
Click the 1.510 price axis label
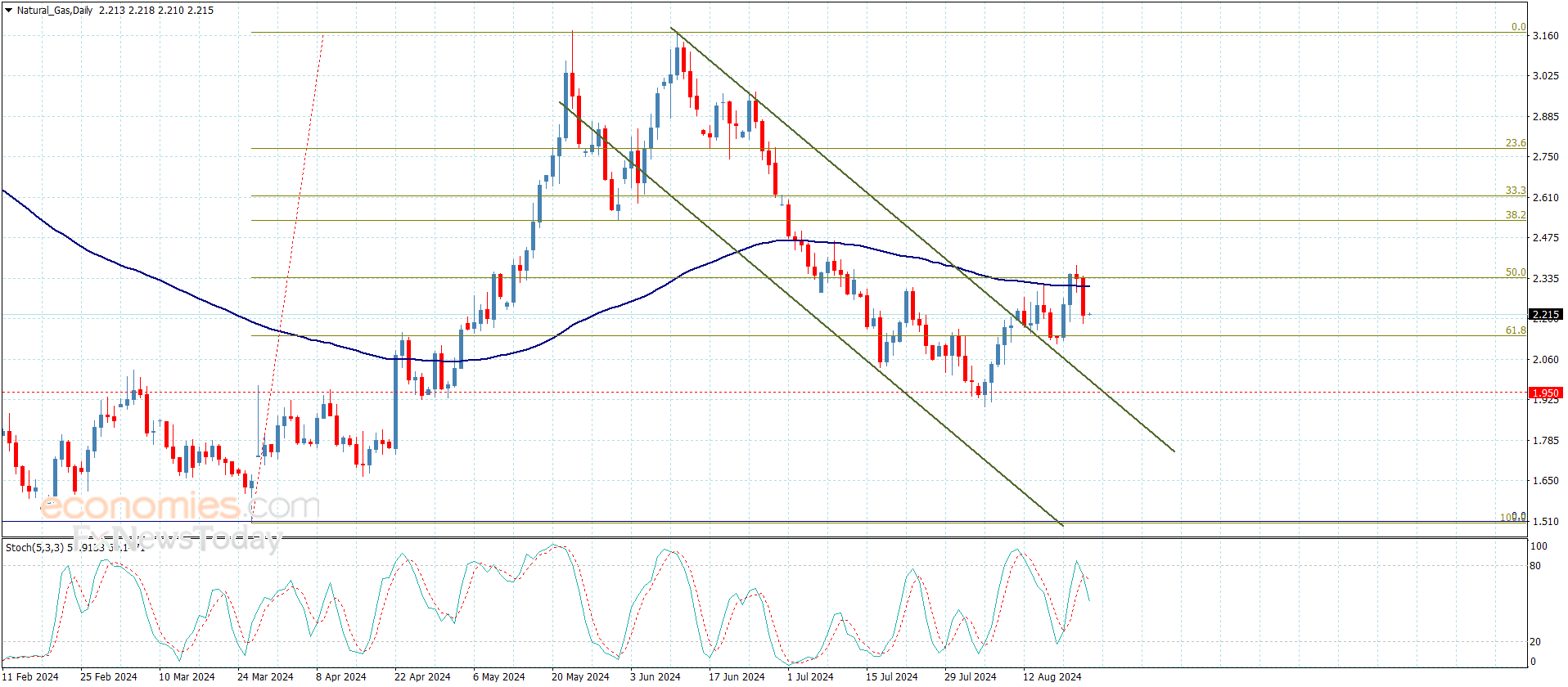pos(1545,522)
